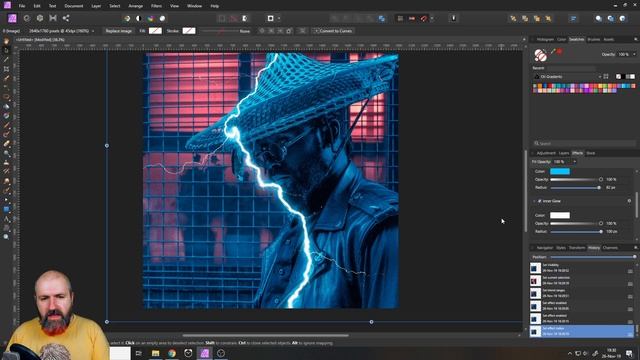Select the Set blend ranges history entry
Screen dimensions: 640x360
click(582, 293)
